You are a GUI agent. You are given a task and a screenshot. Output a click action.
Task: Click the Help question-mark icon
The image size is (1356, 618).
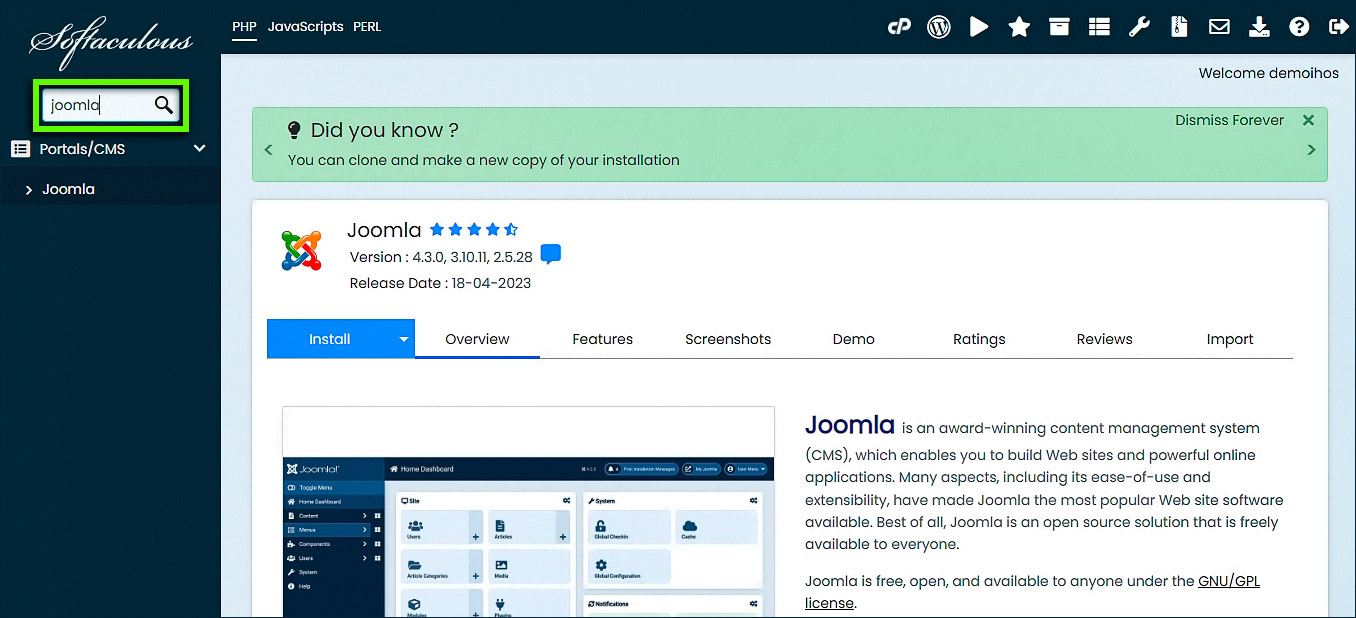click(1299, 26)
